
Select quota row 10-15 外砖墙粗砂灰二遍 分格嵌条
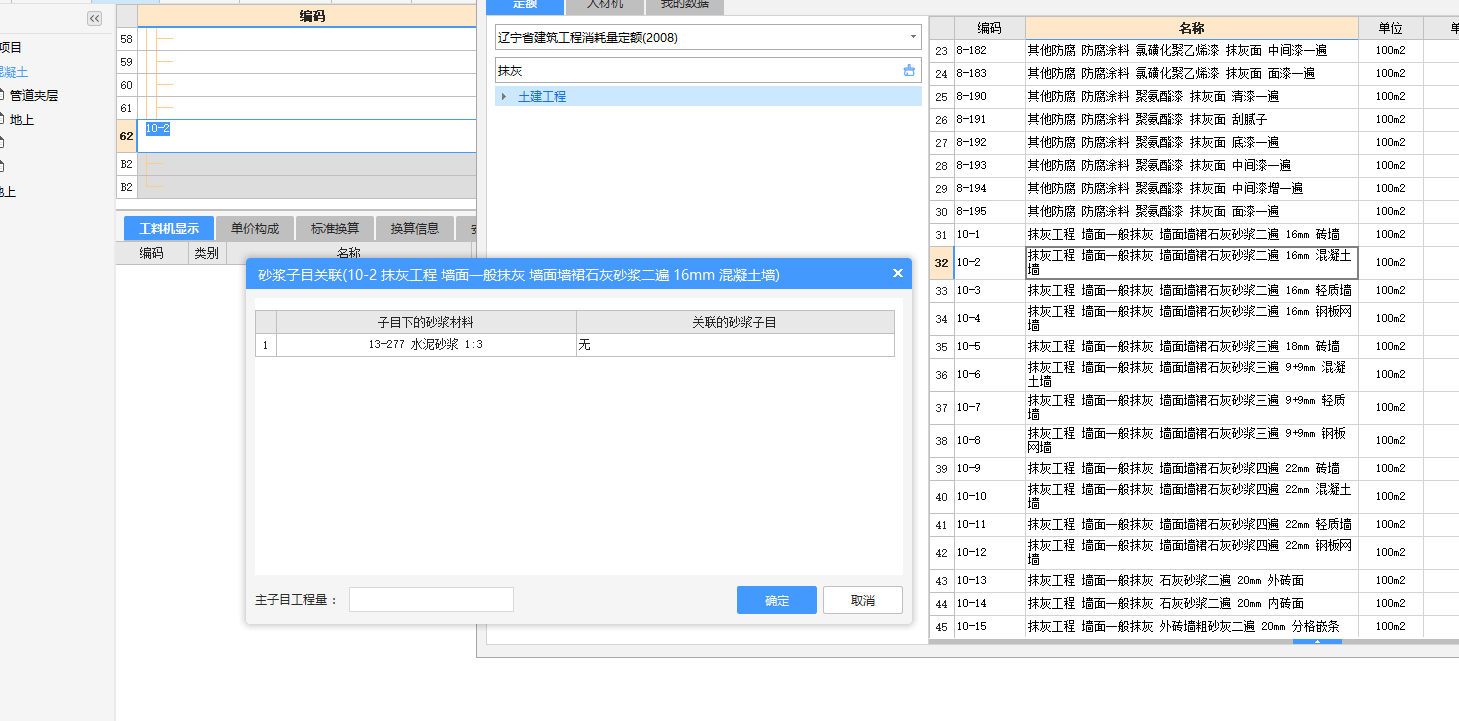[x=1191, y=626]
